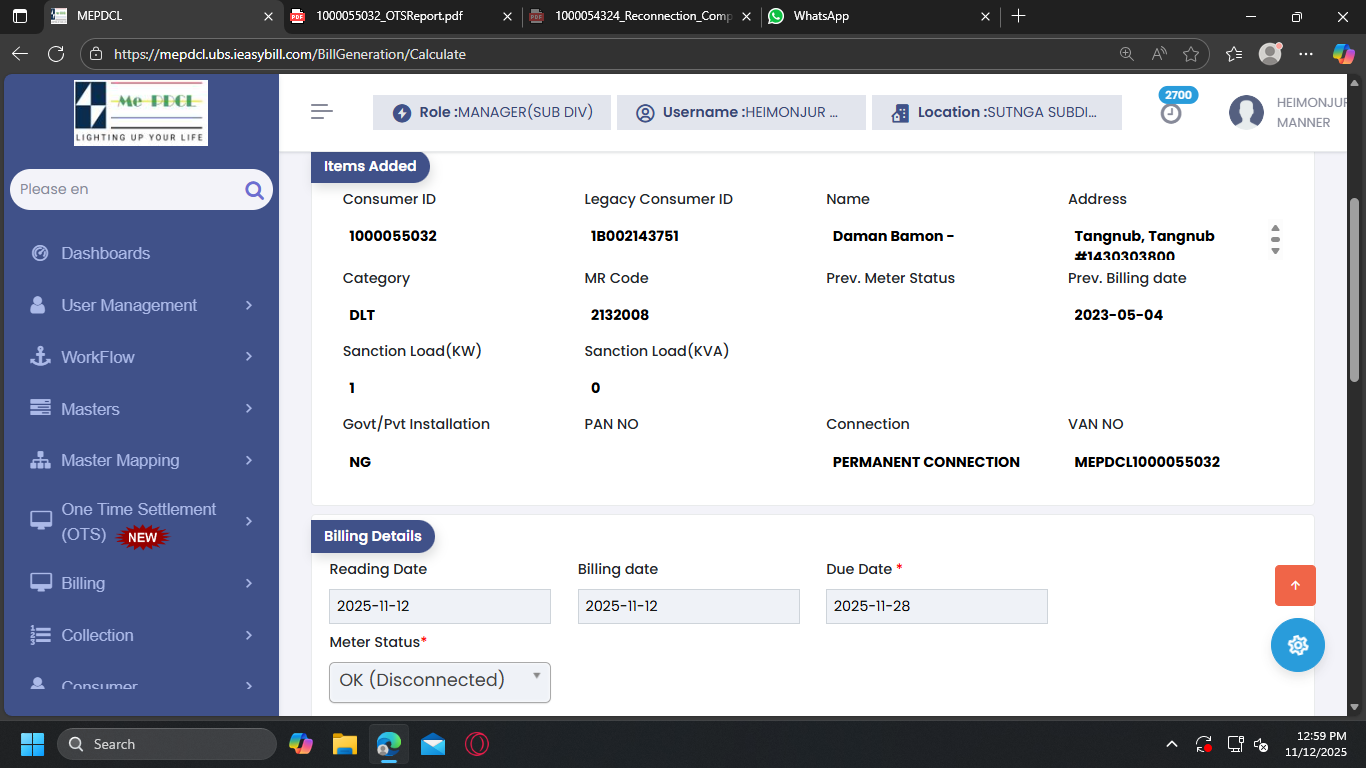Click the favorites star icon in address bar
The height and width of the screenshot is (768, 1366).
click(x=1190, y=54)
